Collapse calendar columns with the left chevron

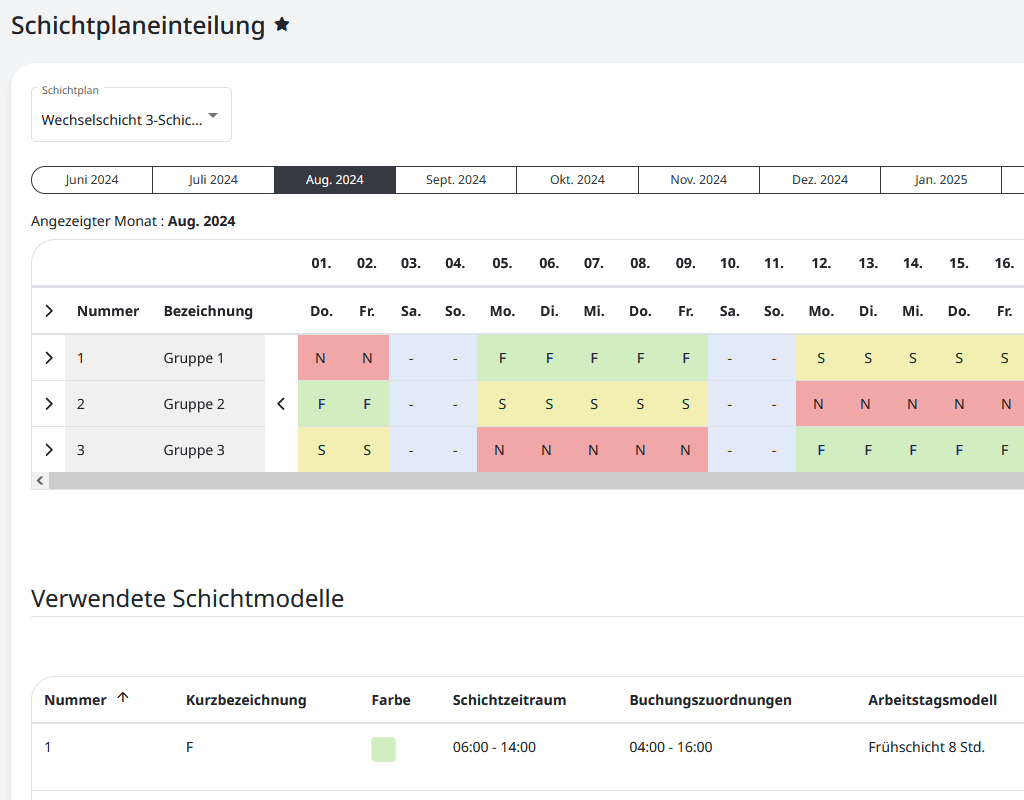281,403
